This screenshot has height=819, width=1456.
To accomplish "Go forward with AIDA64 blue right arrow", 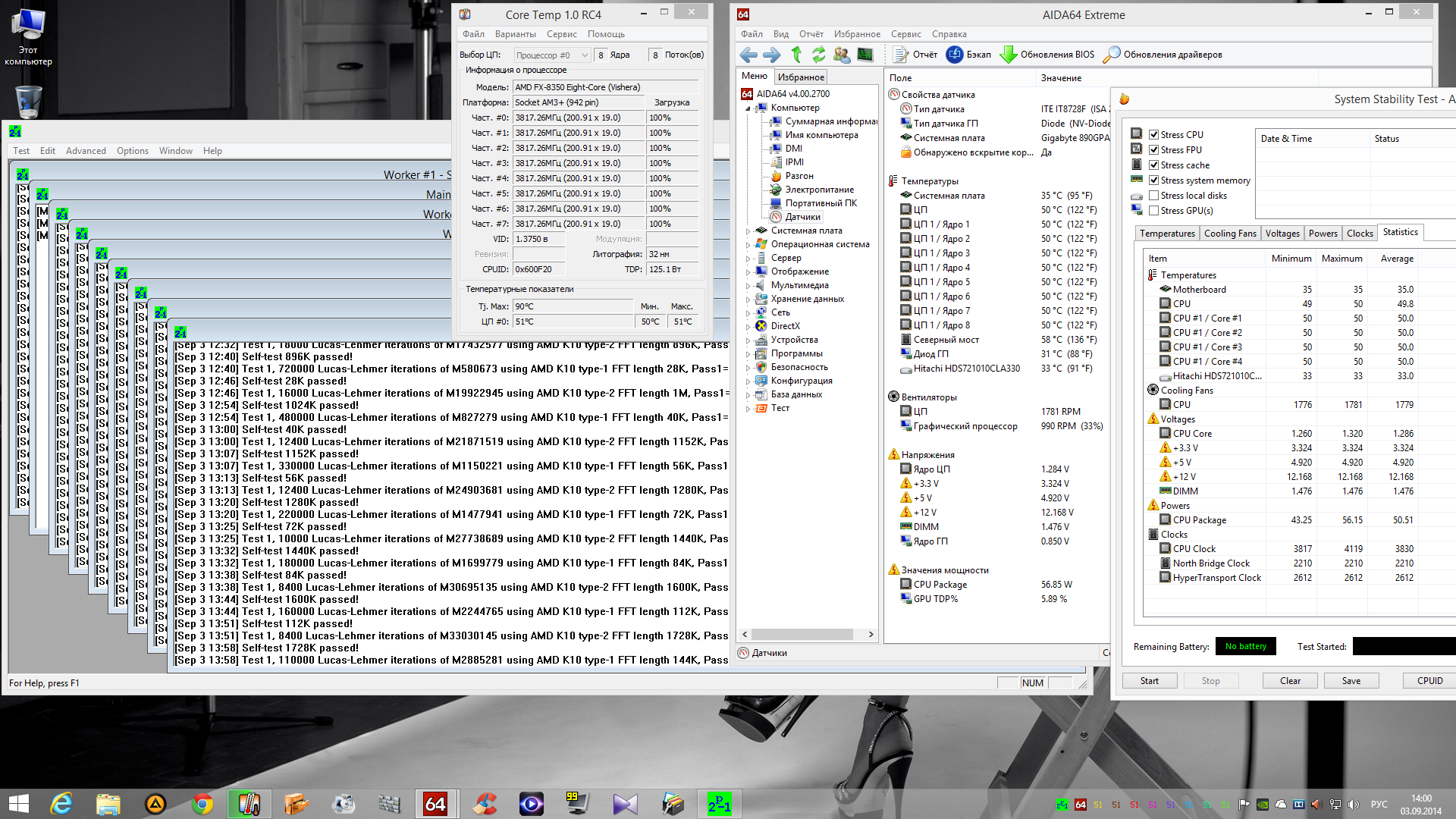I will (772, 55).
